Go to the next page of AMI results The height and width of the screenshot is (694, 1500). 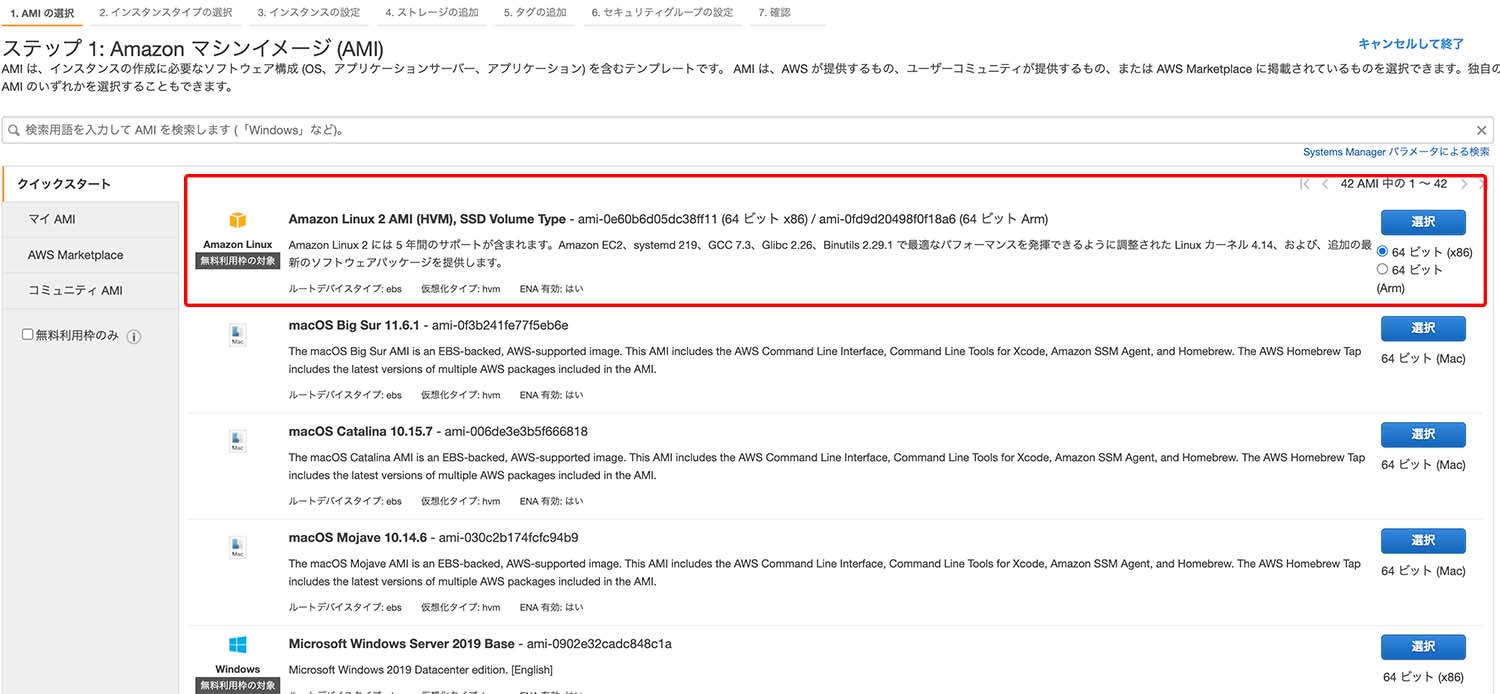tap(1464, 184)
